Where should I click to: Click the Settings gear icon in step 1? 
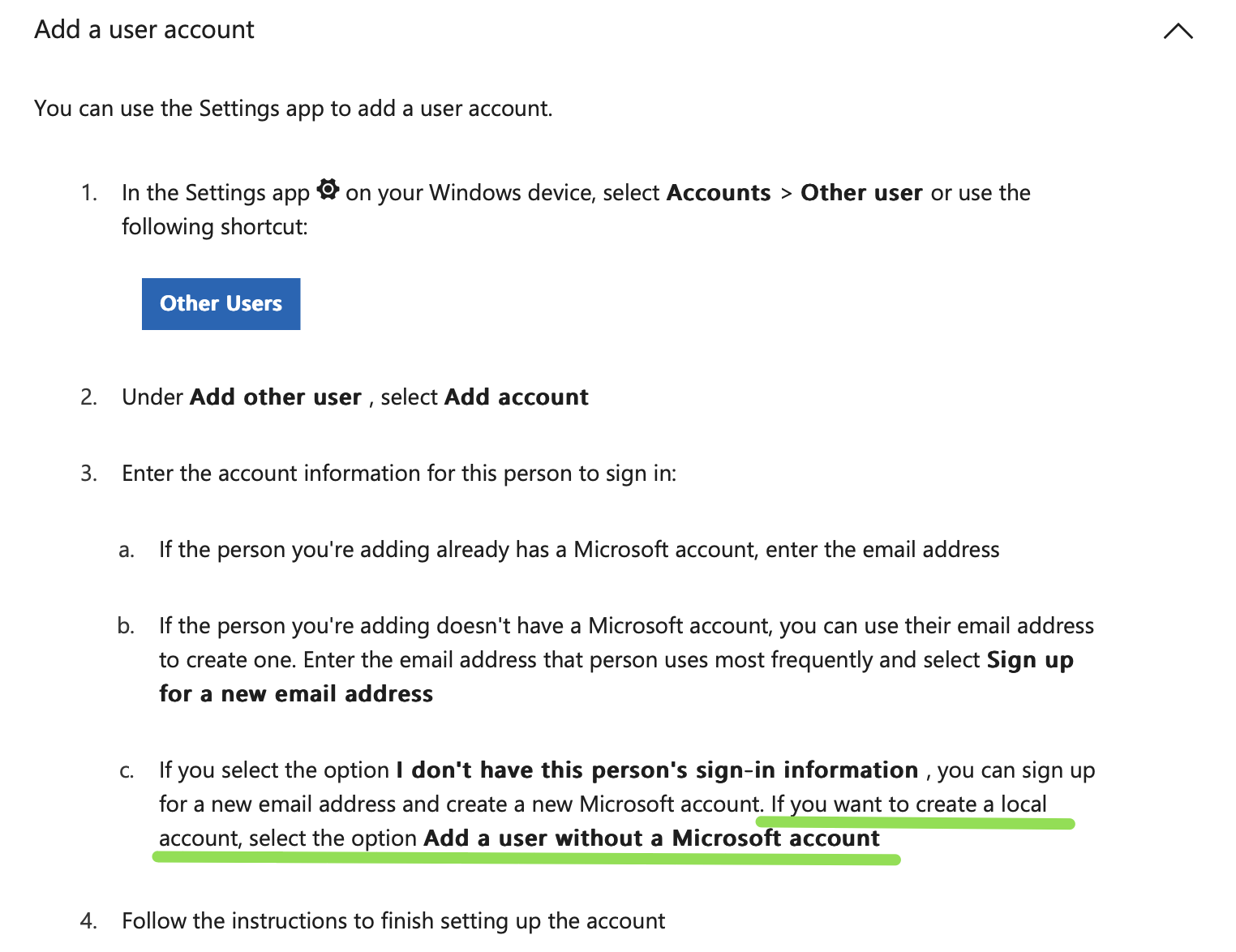[x=328, y=190]
